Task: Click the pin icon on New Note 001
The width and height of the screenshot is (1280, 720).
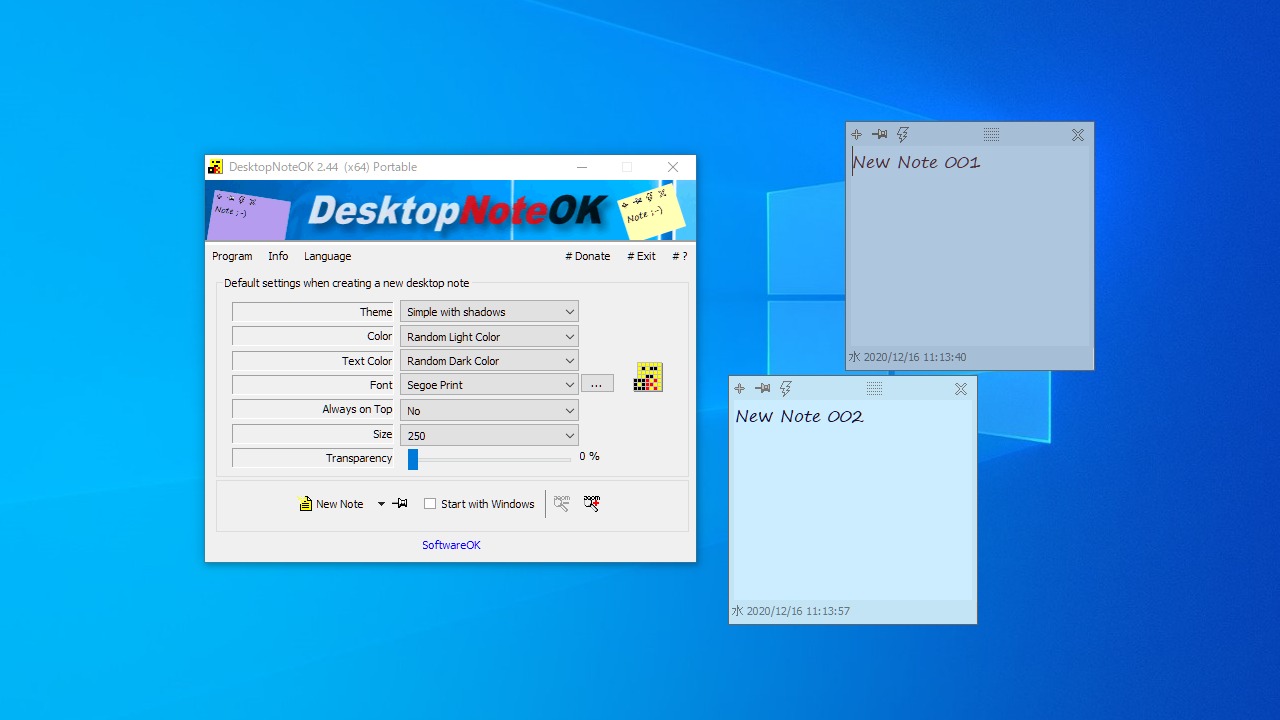Action: [x=879, y=135]
